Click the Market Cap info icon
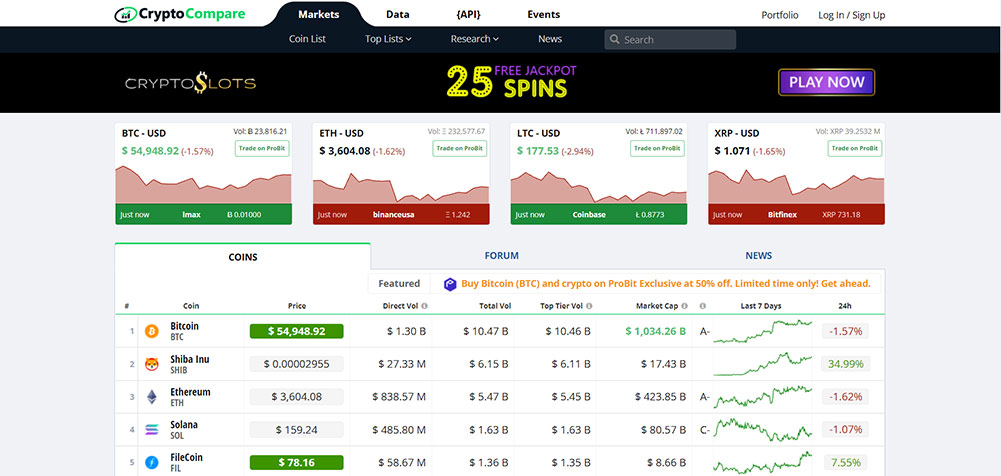 click(x=684, y=306)
